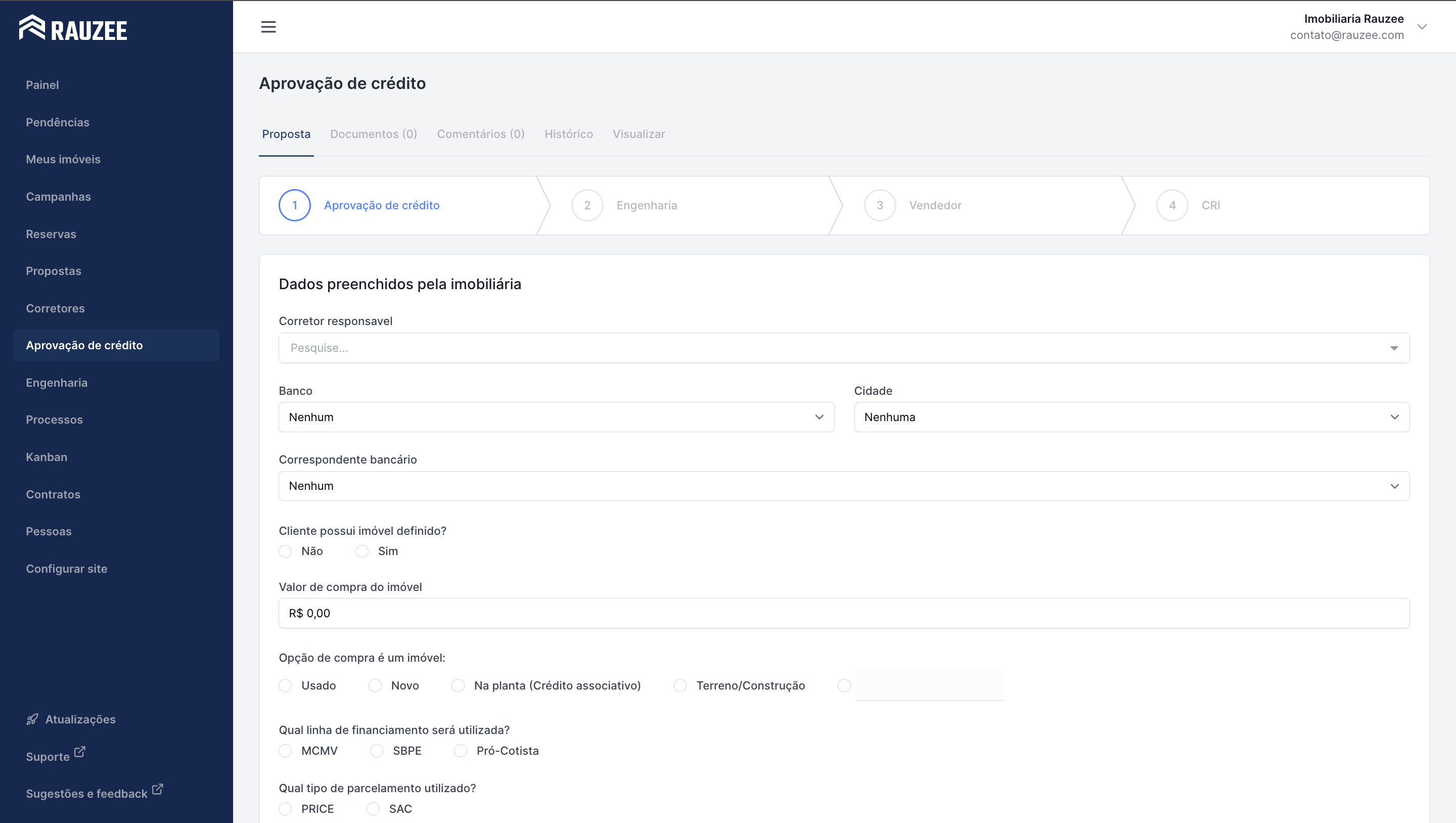The image size is (1456, 823).
Task: Open the Suporte link
Action: 48,756
